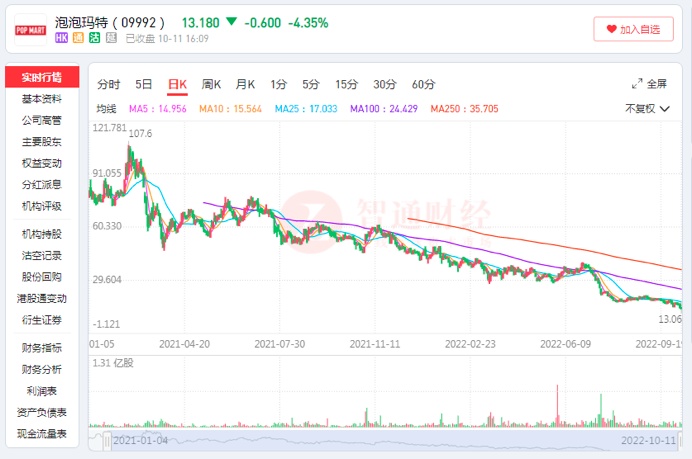692x459 pixels.
Task: Open the 沽空记录 sidebar link
Action: click(42, 255)
